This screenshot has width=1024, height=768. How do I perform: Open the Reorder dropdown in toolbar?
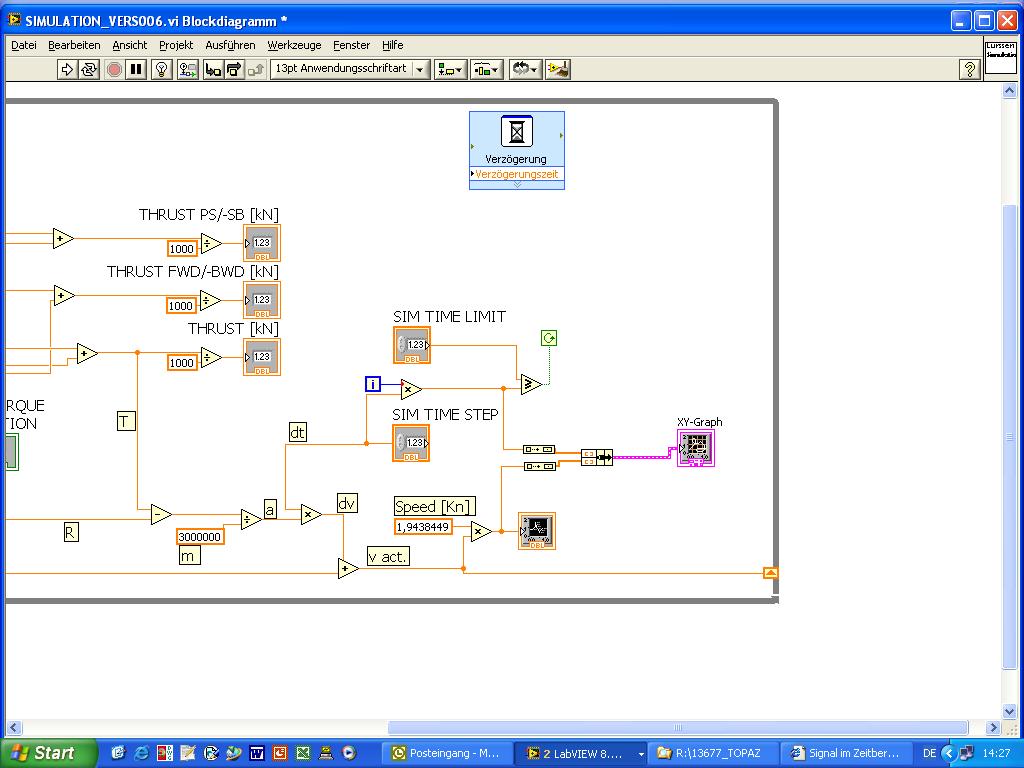click(525, 69)
